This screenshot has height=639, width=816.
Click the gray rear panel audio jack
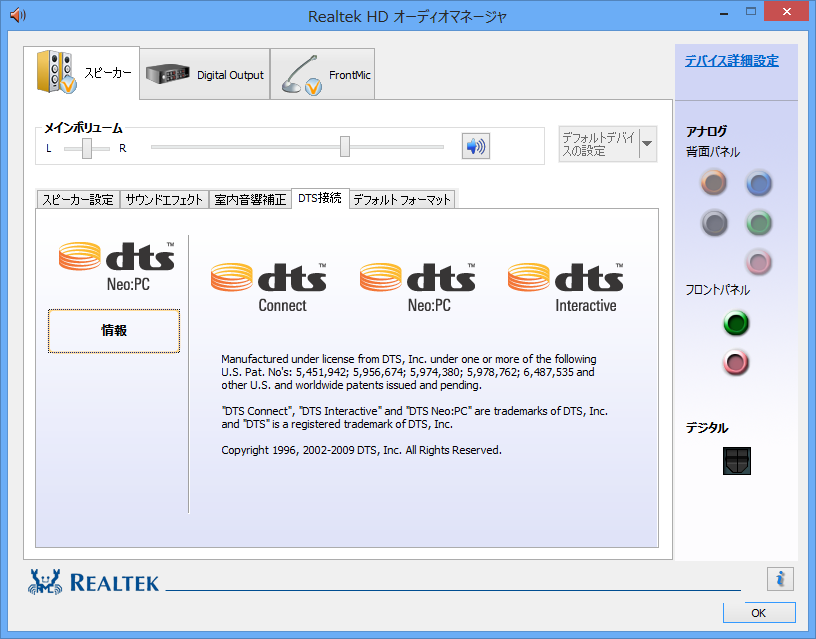[713, 223]
